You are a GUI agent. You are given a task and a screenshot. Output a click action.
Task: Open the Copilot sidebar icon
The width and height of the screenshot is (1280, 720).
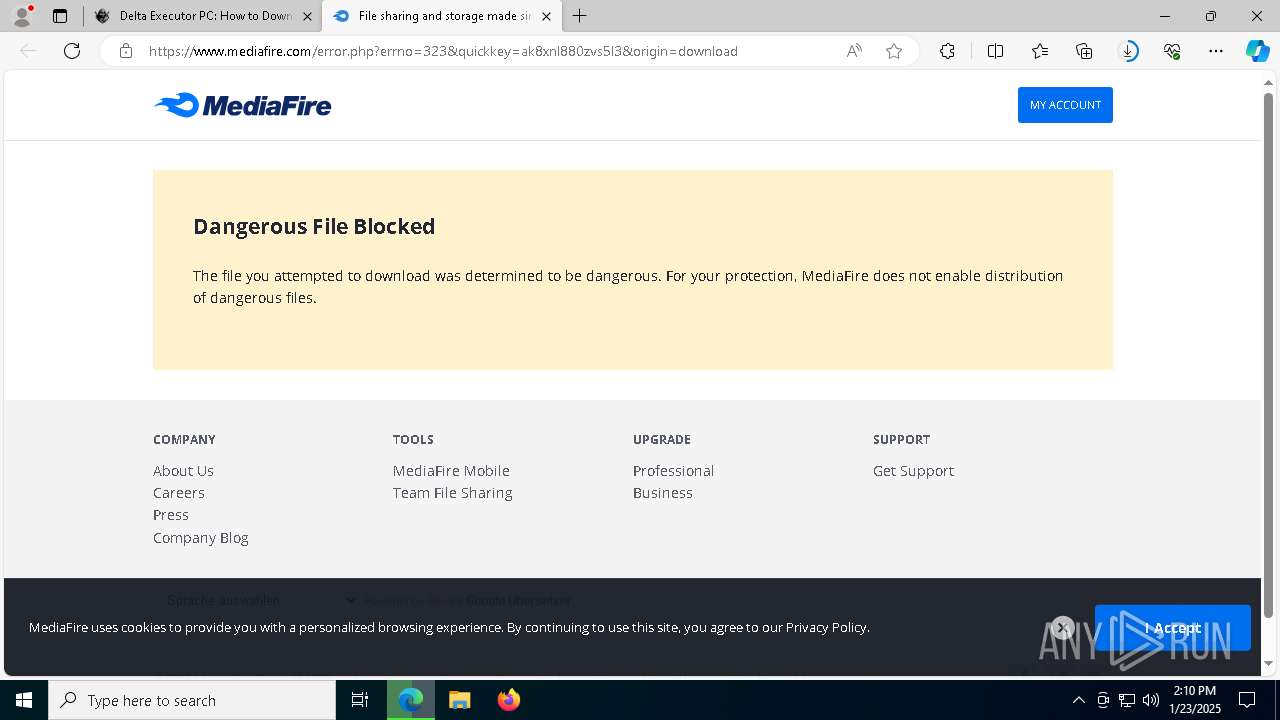tap(1257, 51)
